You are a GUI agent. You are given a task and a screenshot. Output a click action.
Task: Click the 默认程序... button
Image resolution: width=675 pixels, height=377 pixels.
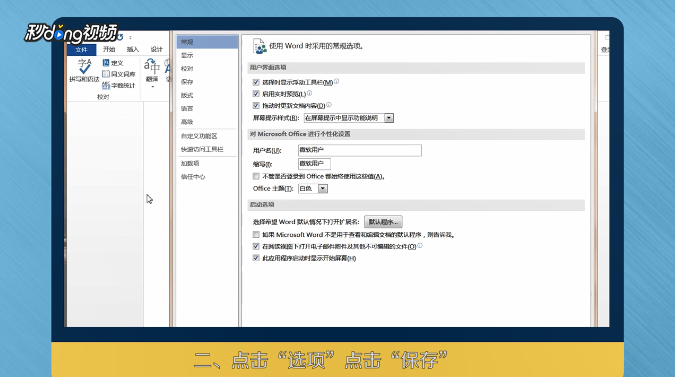[383, 222]
